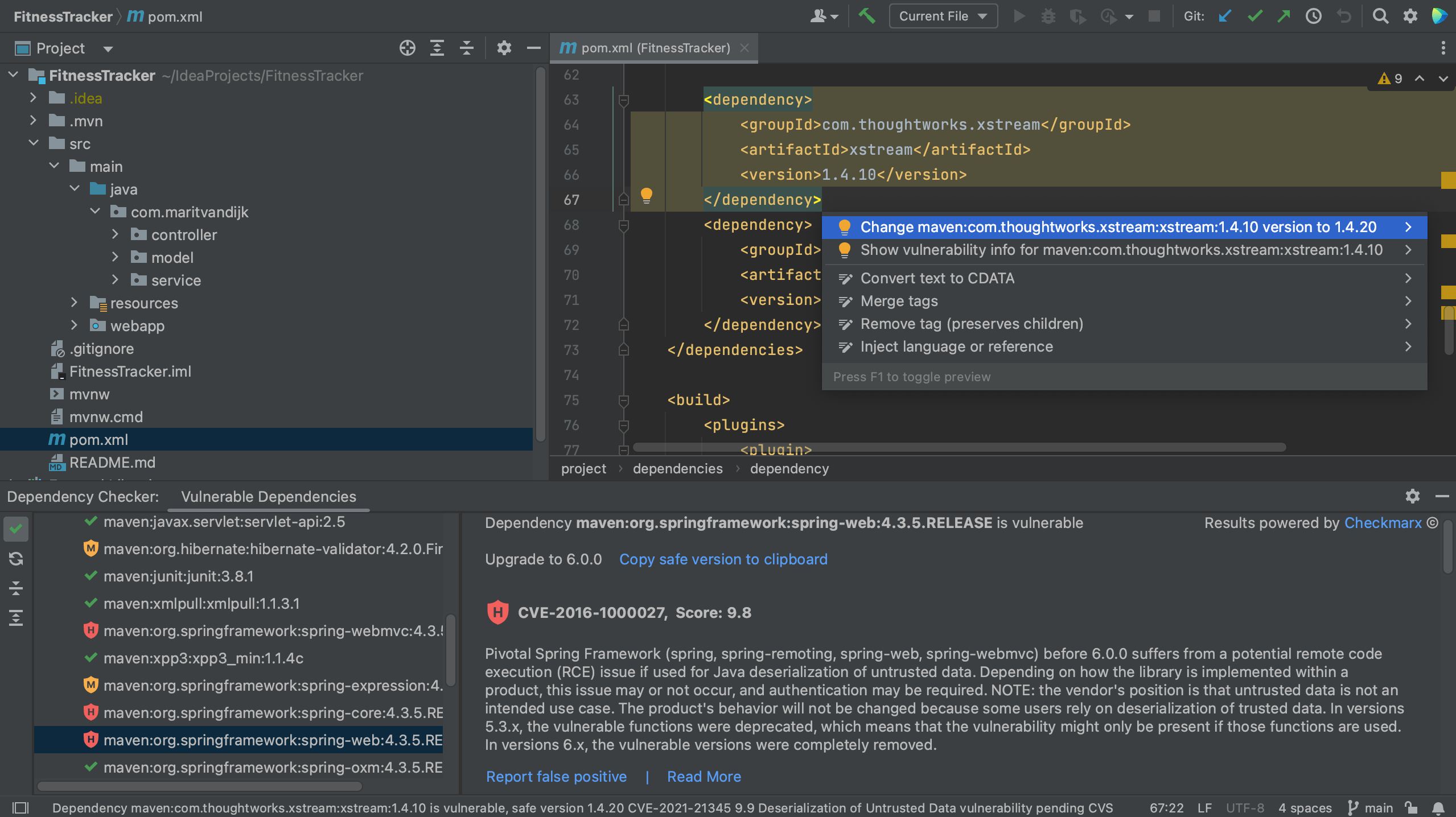Enable severity filter checkmark in Dependency Checker sidebar
Viewport: 1456px width, 817px height.
15,529
